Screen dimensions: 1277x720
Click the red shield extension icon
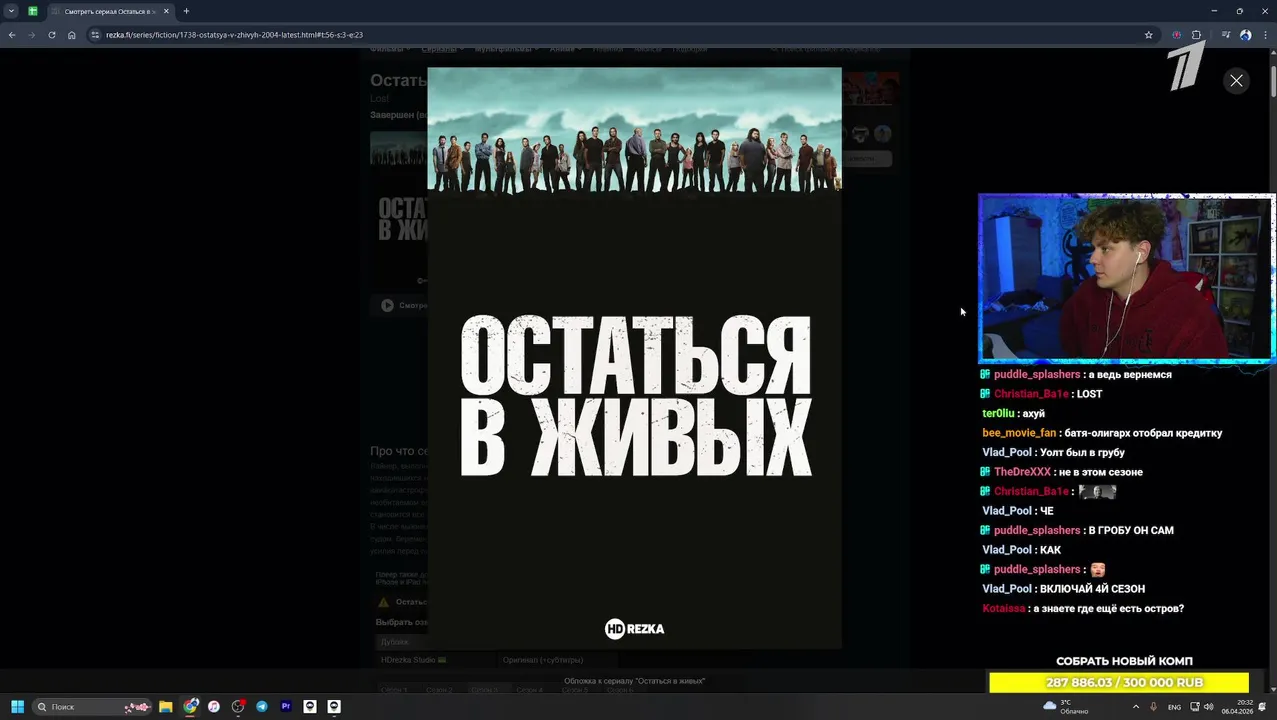tap(1177, 35)
